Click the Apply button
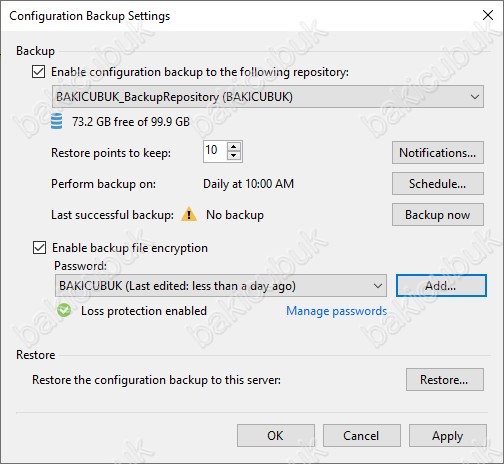 click(448, 436)
